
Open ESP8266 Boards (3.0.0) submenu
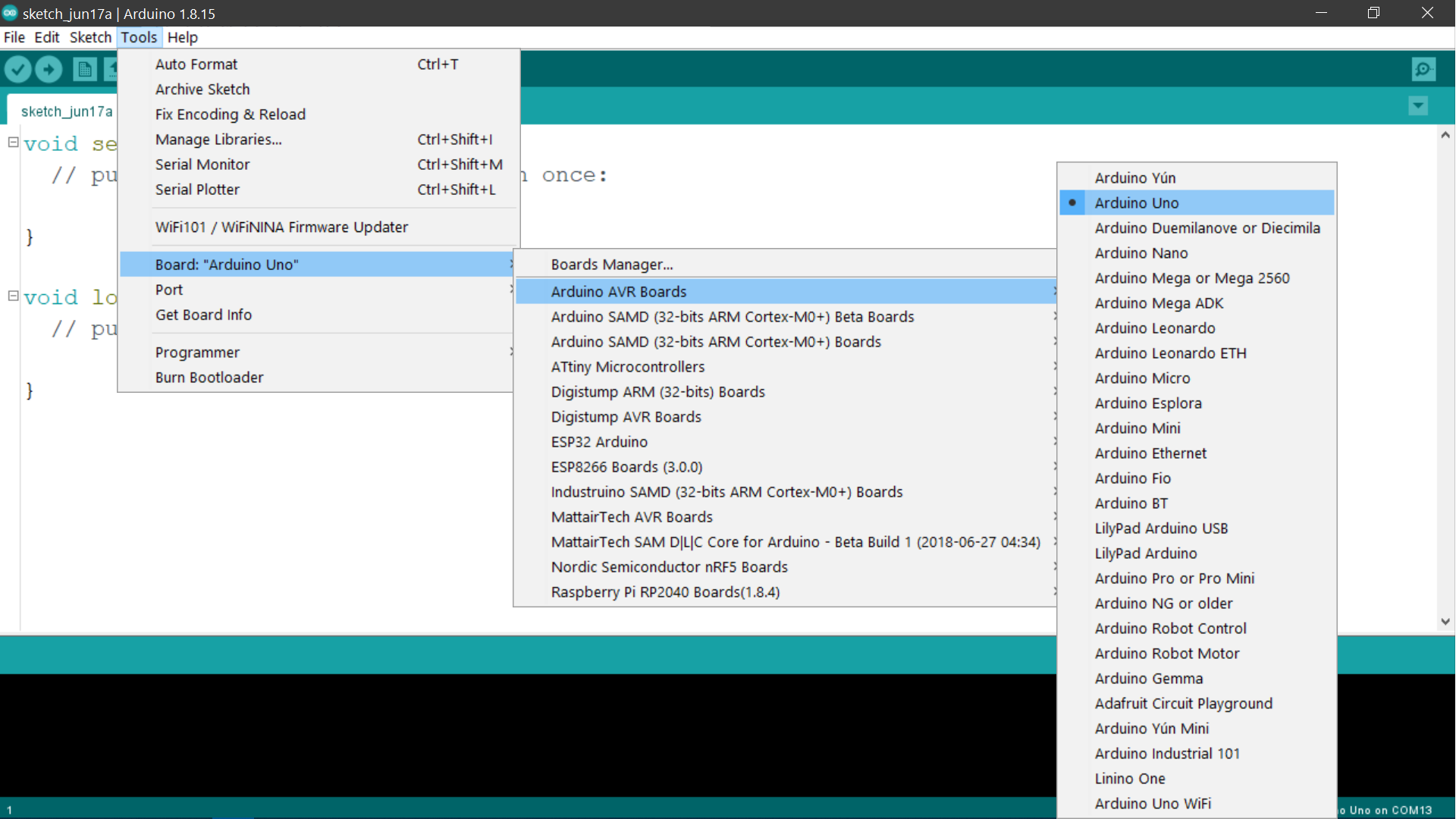click(x=786, y=466)
